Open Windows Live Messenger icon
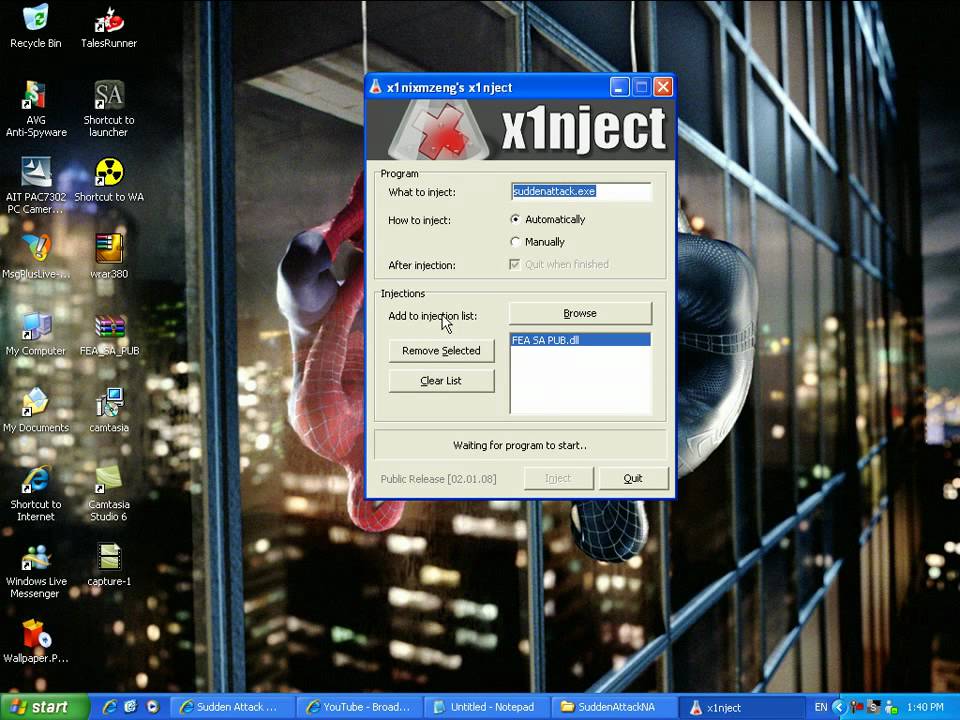This screenshot has height=720, width=960. 36,571
